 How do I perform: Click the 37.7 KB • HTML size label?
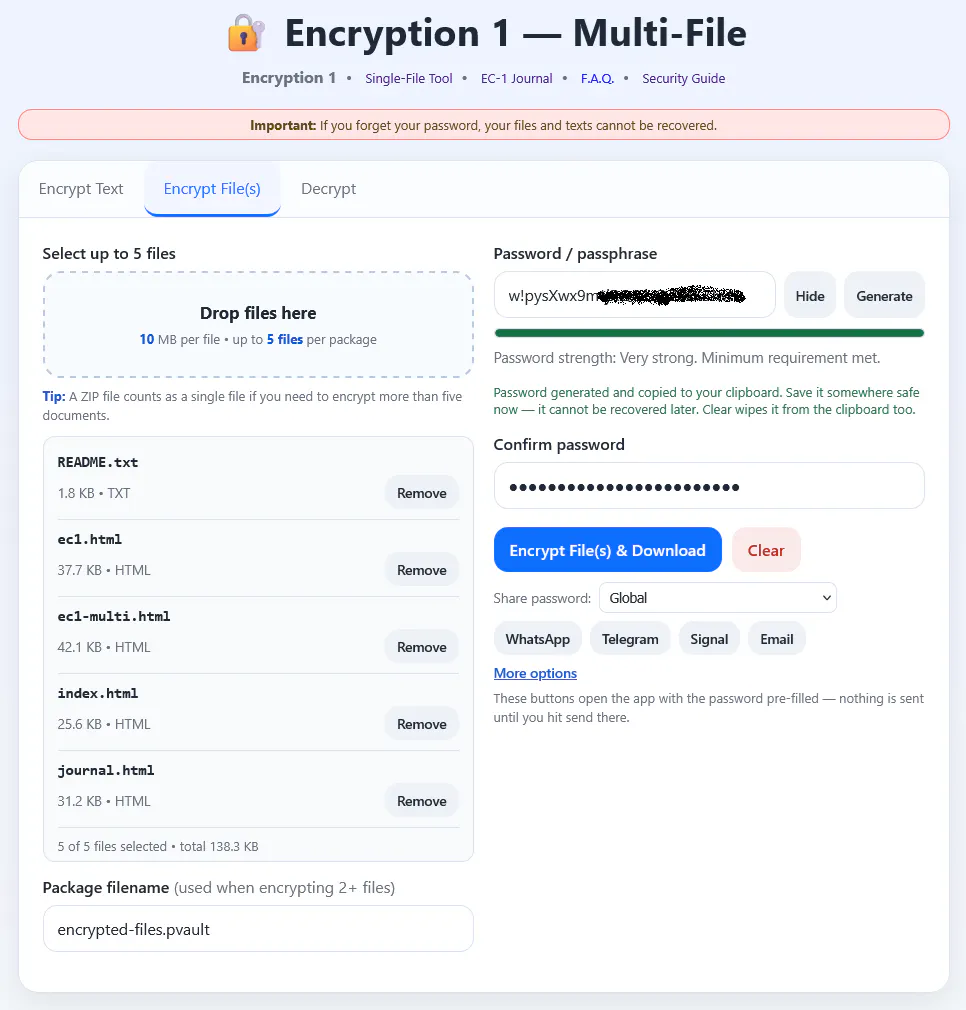pos(104,570)
